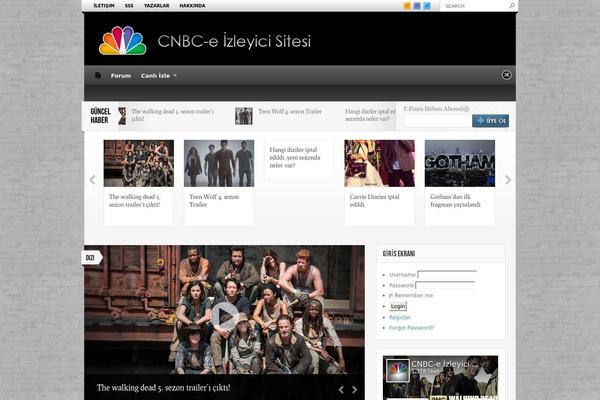Click the GİRİŞ EKRANI heading
Image resolution: width=600 pixels, height=400 pixels.
399,253
